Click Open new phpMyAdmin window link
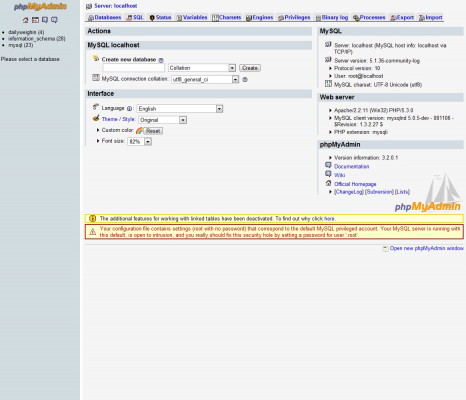Screen dimensions: 466x400 [427, 248]
